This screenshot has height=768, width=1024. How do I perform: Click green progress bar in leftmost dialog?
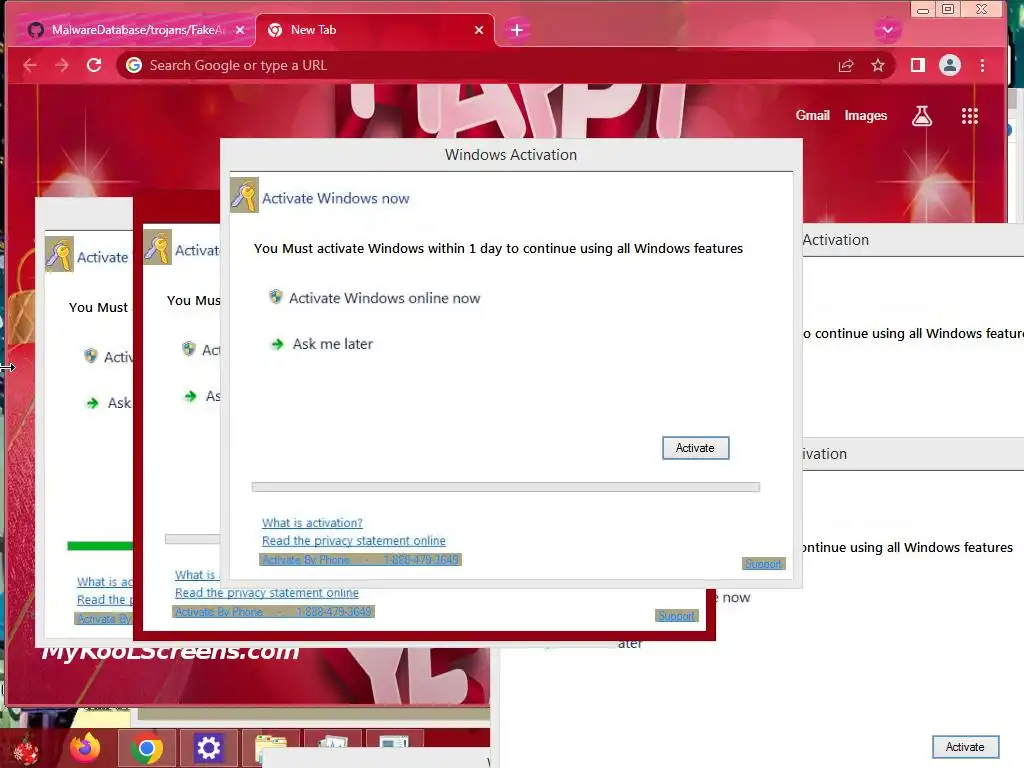(x=100, y=546)
